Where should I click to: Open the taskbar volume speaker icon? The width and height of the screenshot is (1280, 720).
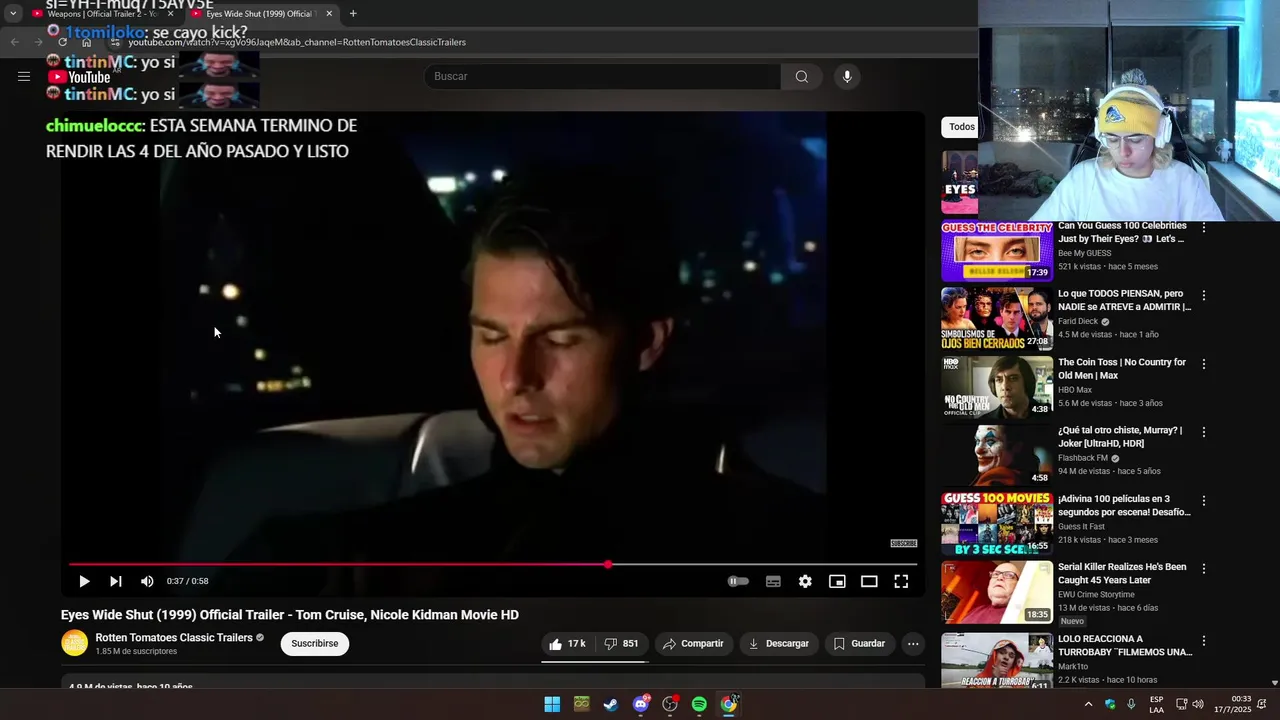[1198, 704]
